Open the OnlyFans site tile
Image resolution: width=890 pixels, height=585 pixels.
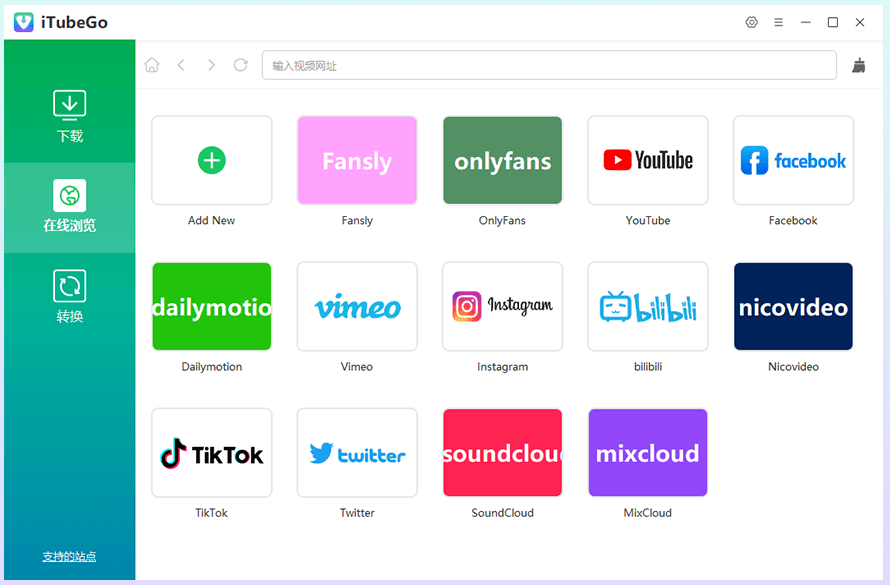(x=502, y=160)
